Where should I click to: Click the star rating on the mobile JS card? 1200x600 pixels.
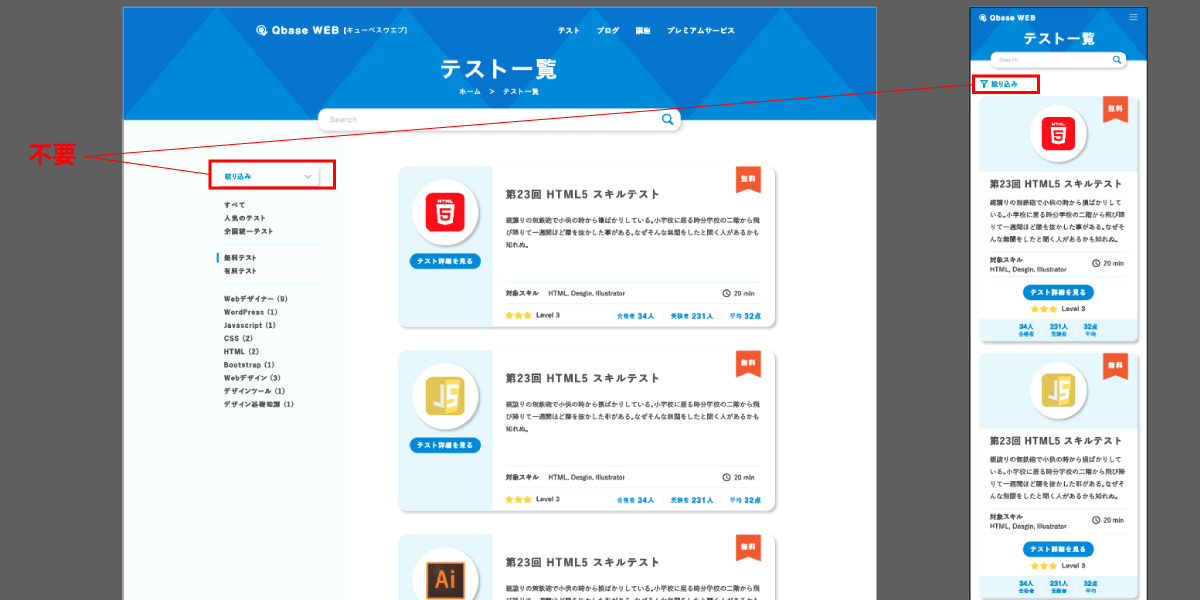(1045, 566)
